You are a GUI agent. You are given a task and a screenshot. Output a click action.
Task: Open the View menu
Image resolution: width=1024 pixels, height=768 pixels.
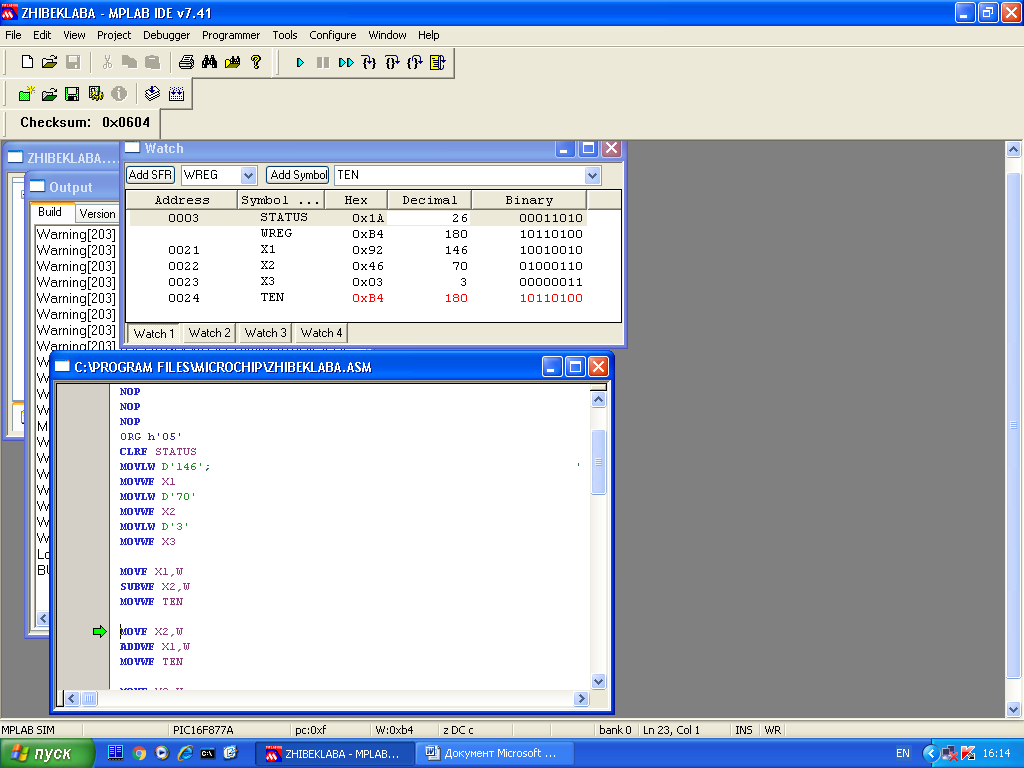coord(74,35)
